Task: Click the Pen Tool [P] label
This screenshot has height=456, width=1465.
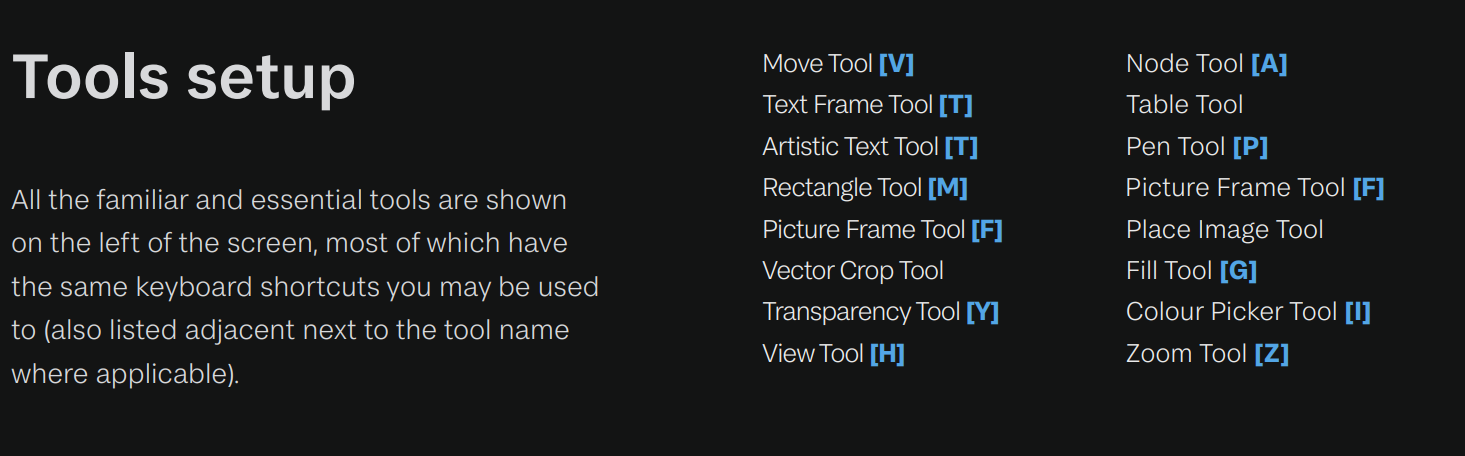Action: point(1197,147)
